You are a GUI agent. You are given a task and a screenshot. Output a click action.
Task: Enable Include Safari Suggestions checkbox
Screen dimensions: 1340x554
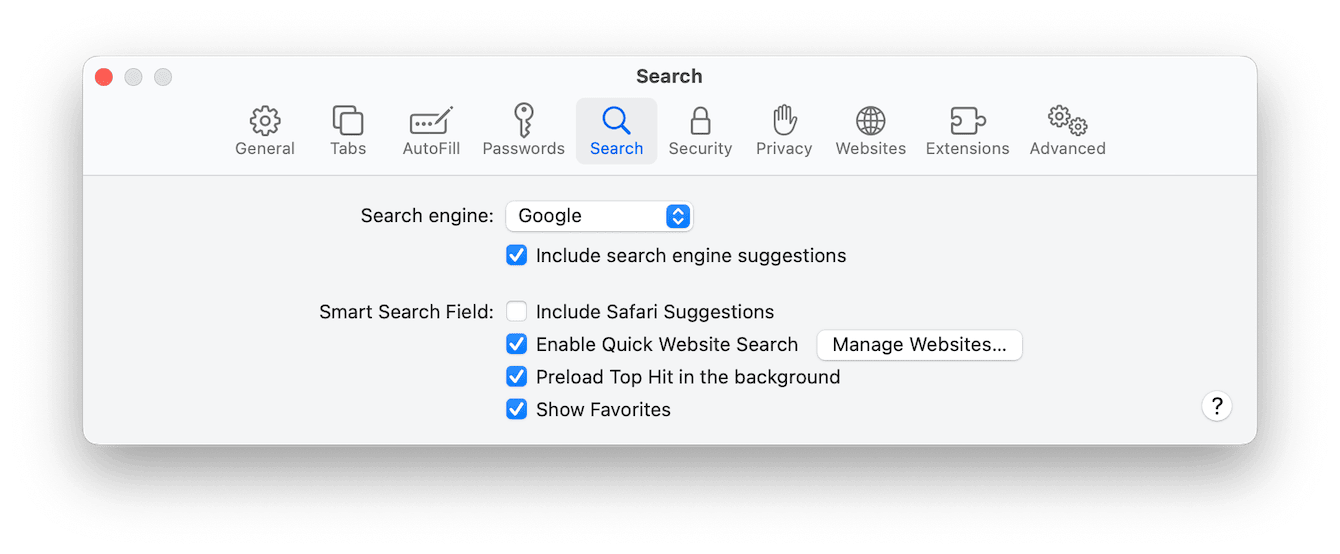(516, 312)
